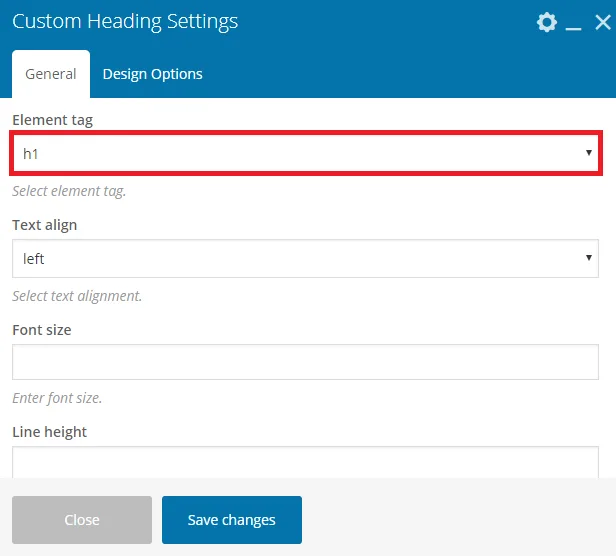This screenshot has height=556, width=616.
Task: Open the Design Options tab
Action: (x=152, y=74)
